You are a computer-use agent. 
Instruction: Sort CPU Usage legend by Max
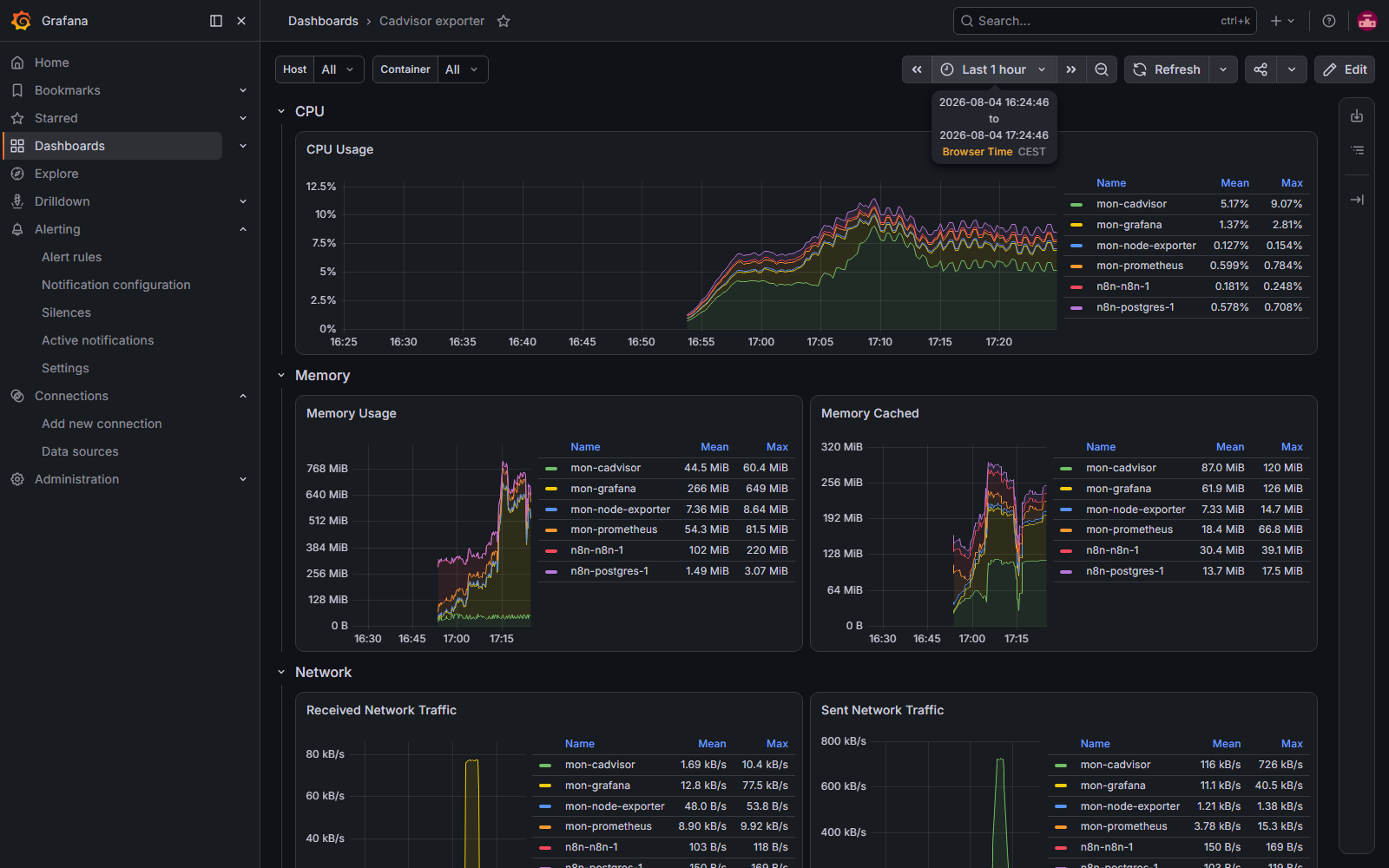1292,183
